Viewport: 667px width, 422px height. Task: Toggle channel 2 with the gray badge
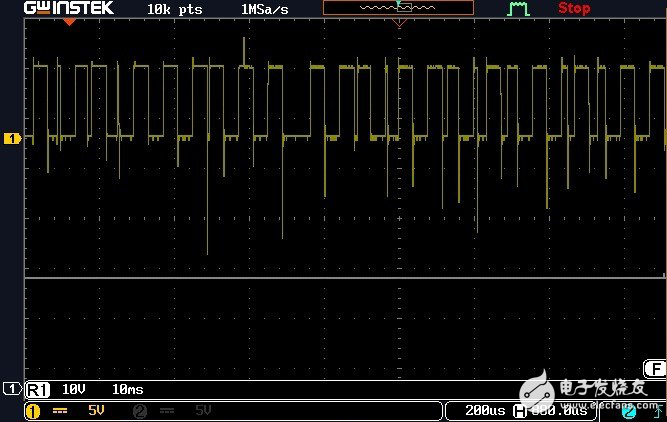140,411
